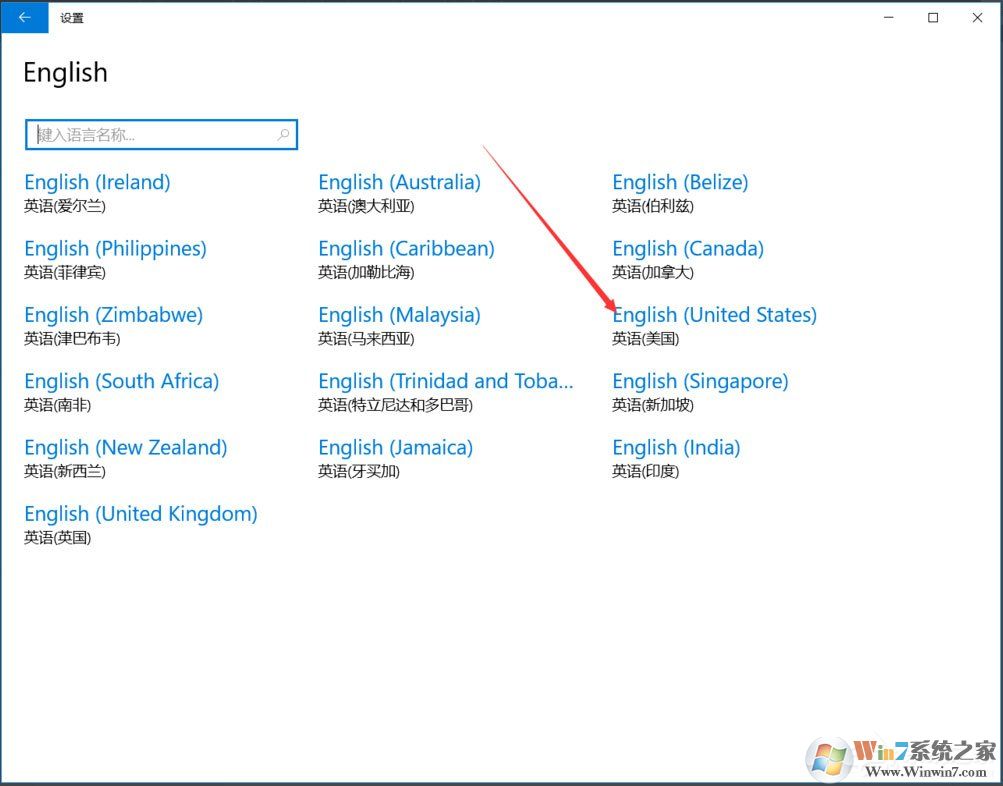
Task: Pick English (Zimbabwe)
Action: tap(113, 315)
